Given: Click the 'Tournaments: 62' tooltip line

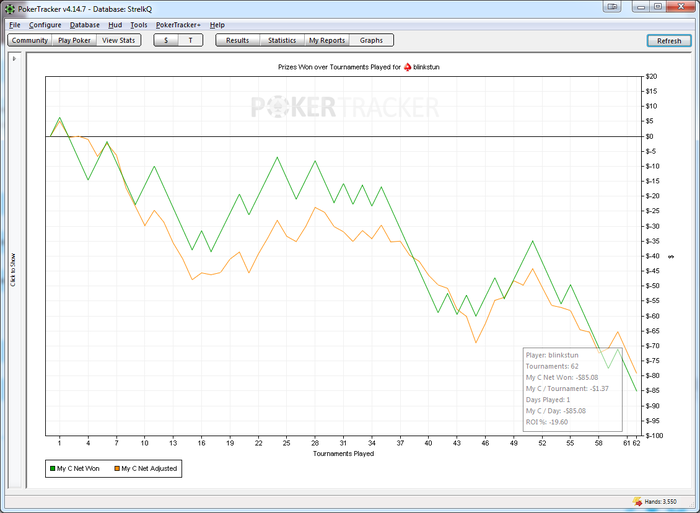Looking at the screenshot, I should 552,366.
